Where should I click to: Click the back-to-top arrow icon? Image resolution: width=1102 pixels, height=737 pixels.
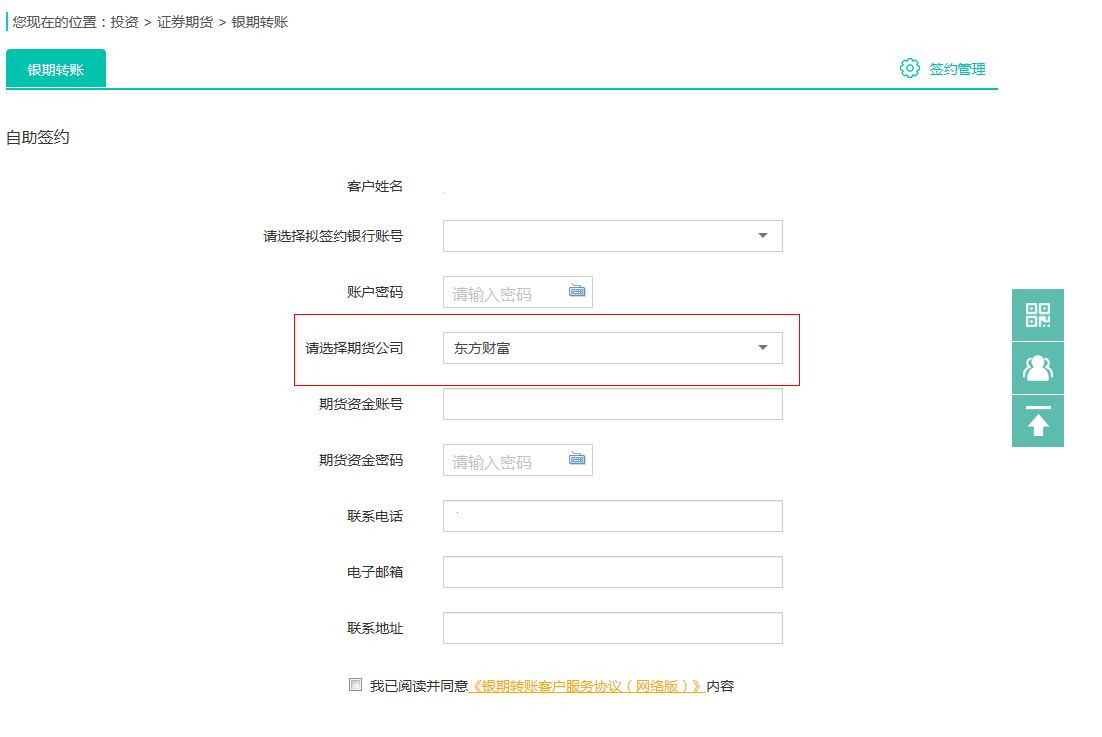1037,422
